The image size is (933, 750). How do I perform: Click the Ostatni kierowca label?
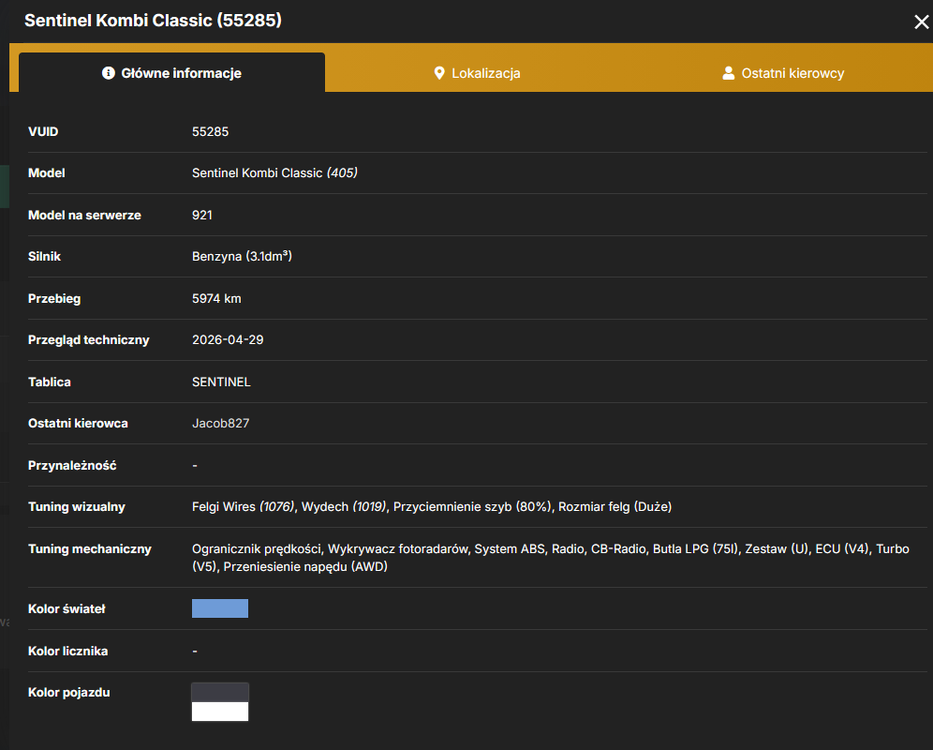click(78, 423)
